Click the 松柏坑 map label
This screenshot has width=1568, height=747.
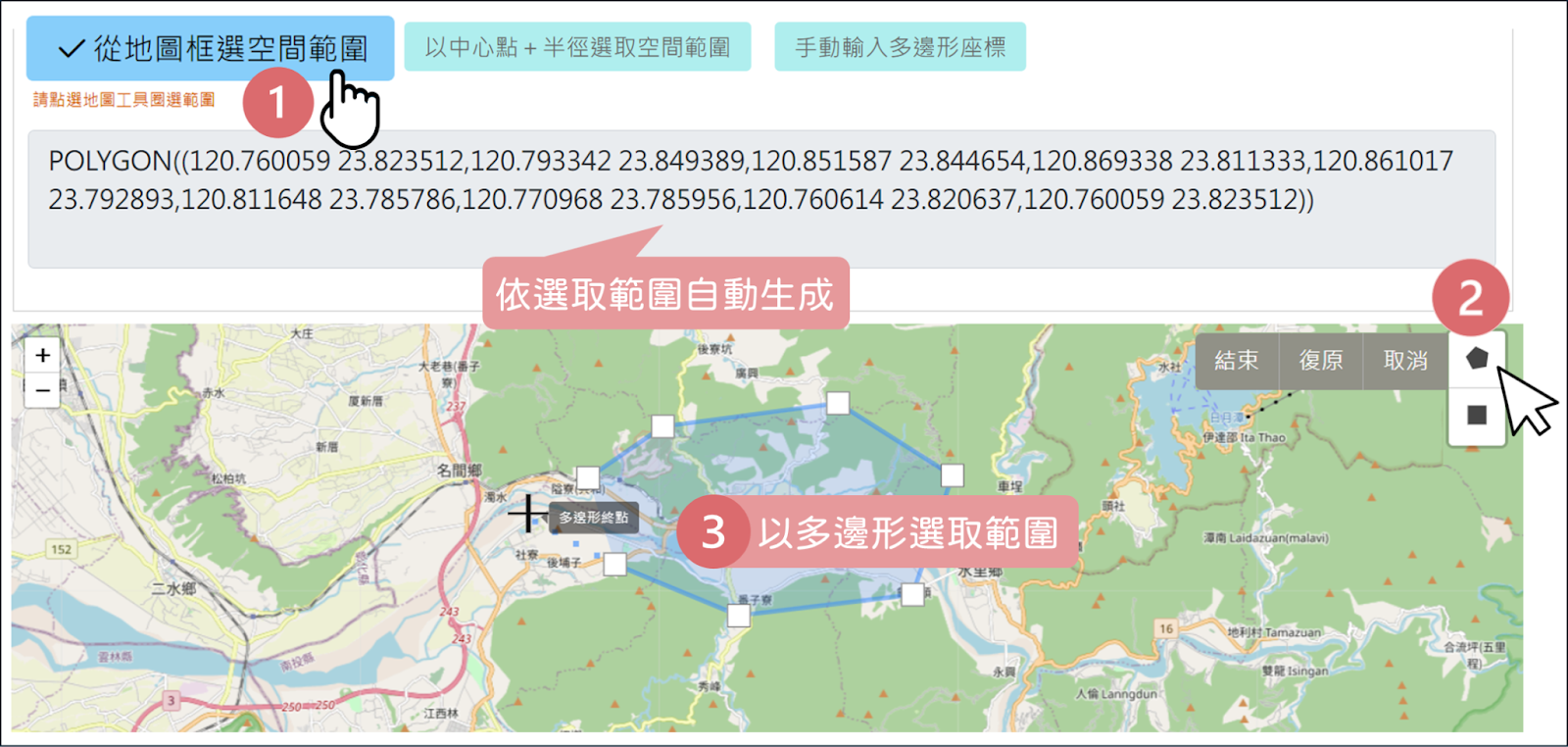tap(228, 478)
